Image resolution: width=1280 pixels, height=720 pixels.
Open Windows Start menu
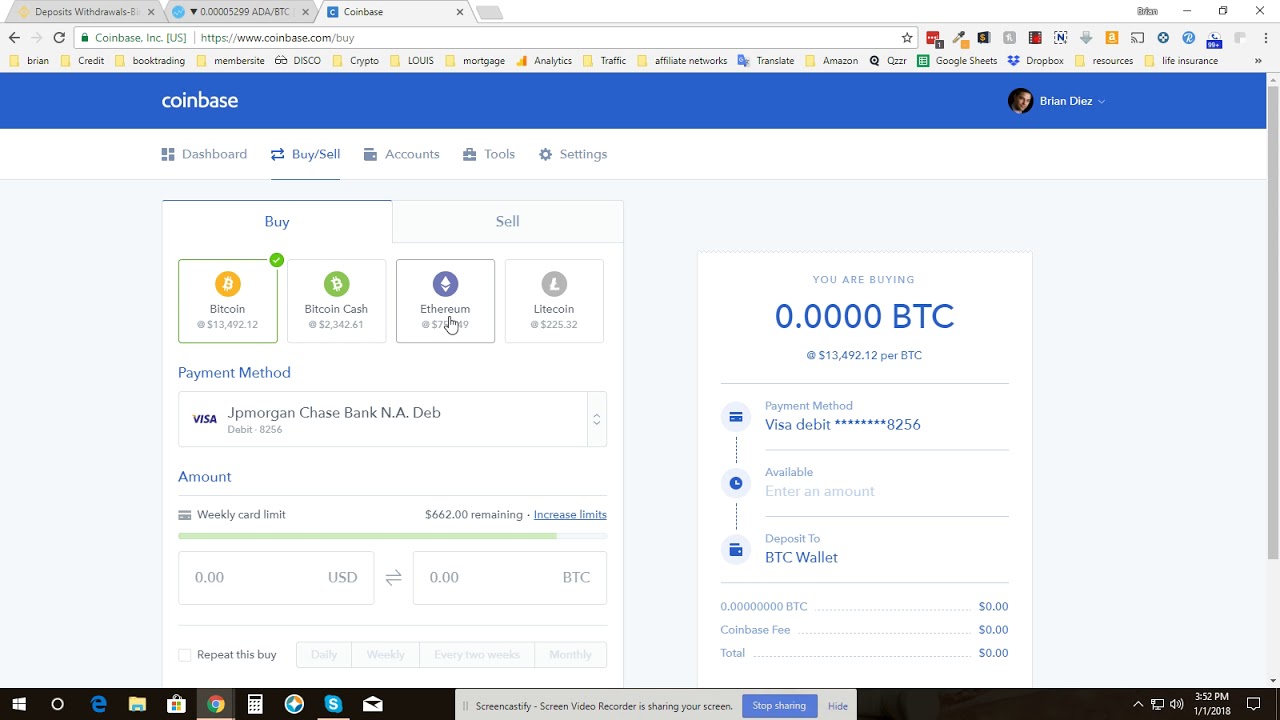[19, 705]
